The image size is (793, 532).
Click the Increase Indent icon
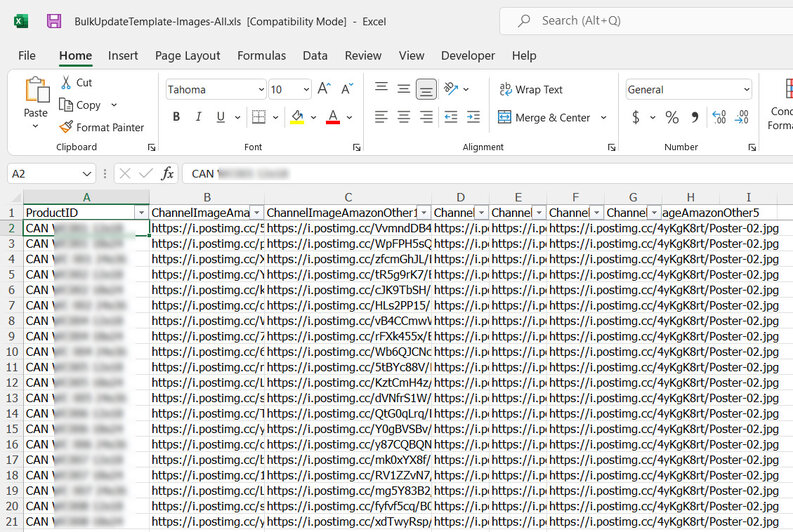tap(473, 117)
